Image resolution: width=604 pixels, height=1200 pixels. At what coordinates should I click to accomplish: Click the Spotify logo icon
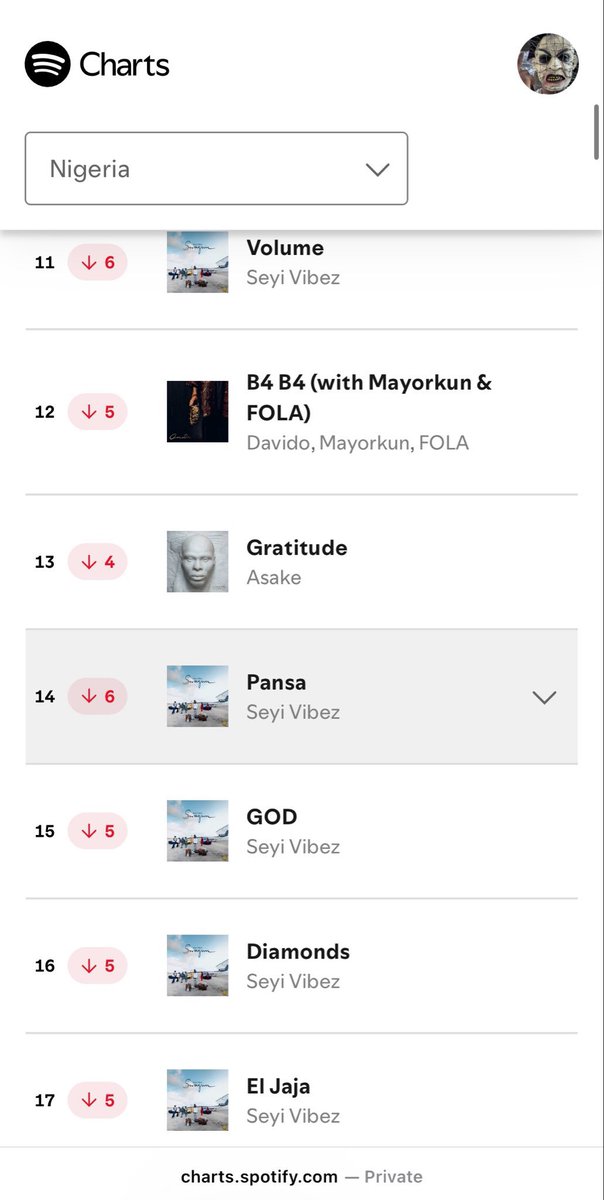(47, 65)
